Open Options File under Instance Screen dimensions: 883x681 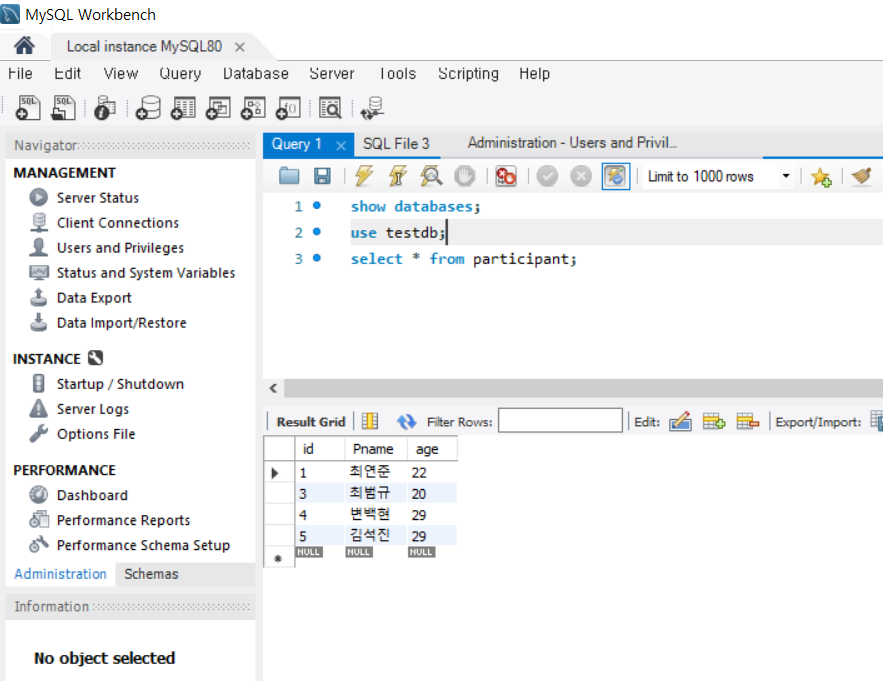[96, 434]
